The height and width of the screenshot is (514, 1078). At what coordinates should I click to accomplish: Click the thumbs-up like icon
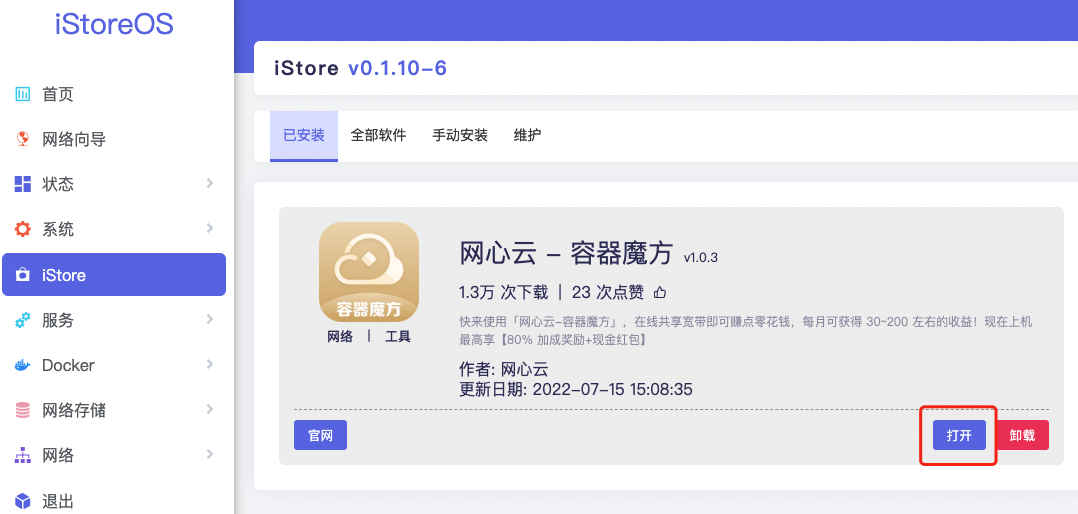coord(660,293)
